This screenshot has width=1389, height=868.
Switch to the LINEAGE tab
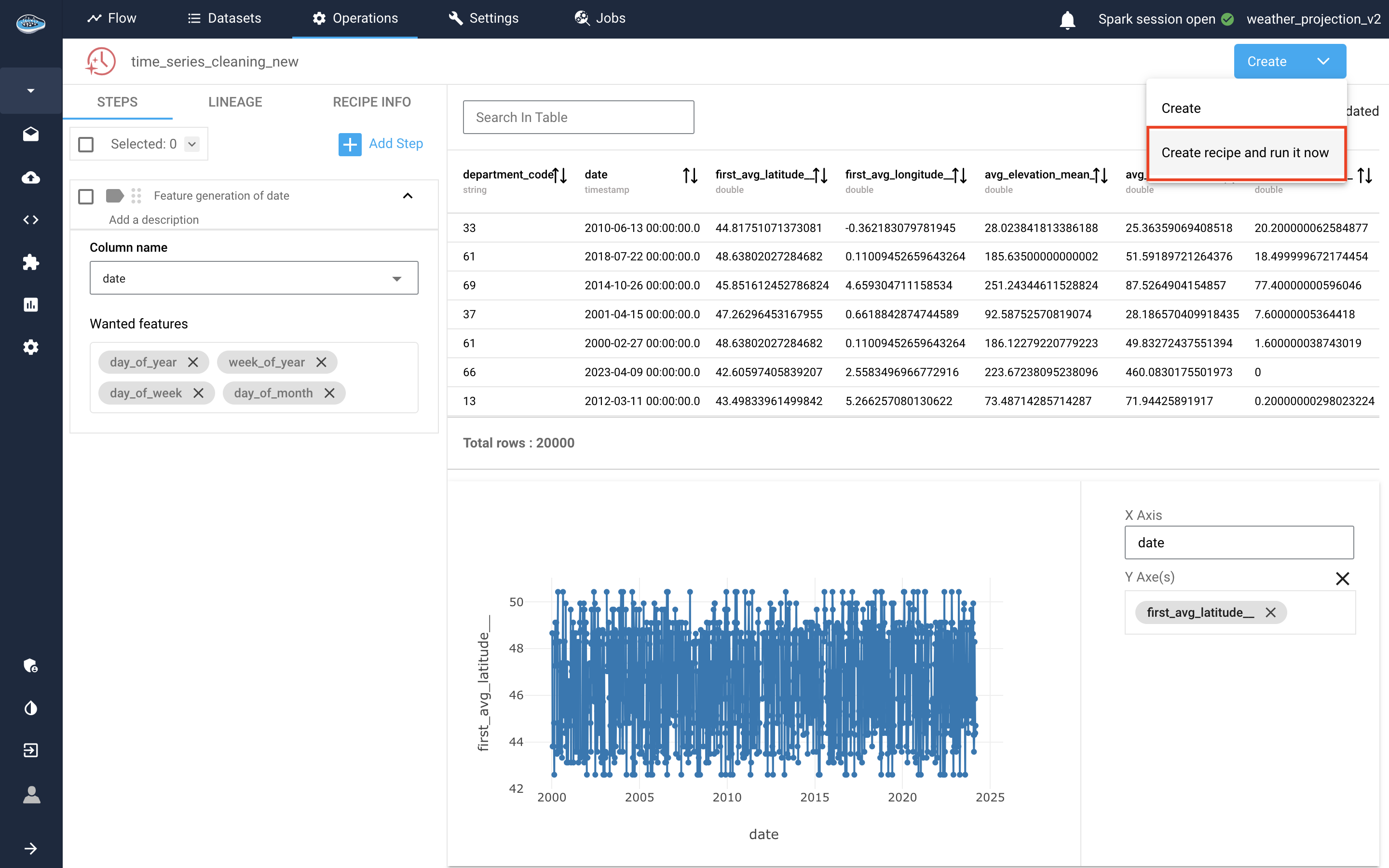coord(235,102)
